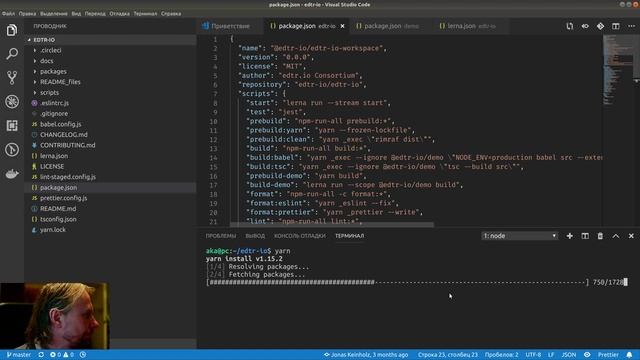
Task: Expand the scripts folder
Action: point(111,93)
